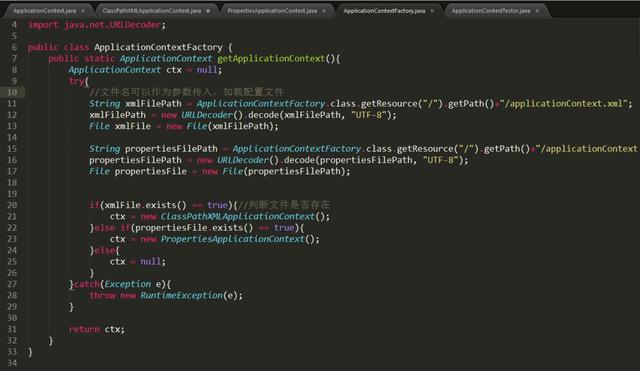640x371 pixels.
Task: Place cursor on the 'import java.net.URLDecoder' line
Action: [x=97, y=25]
